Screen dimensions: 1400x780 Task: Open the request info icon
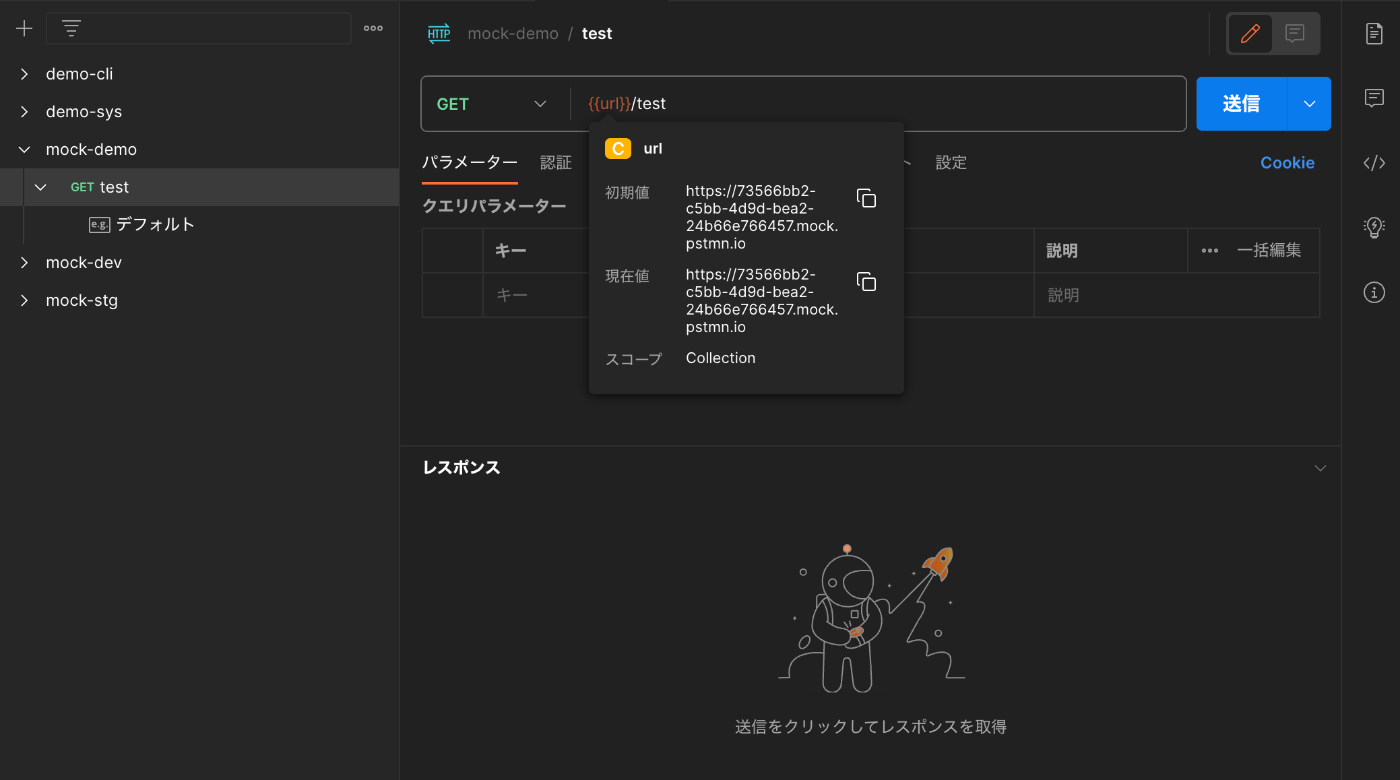(1374, 292)
